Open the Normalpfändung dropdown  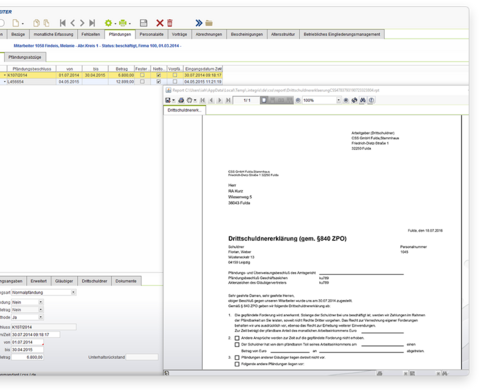tap(73, 292)
